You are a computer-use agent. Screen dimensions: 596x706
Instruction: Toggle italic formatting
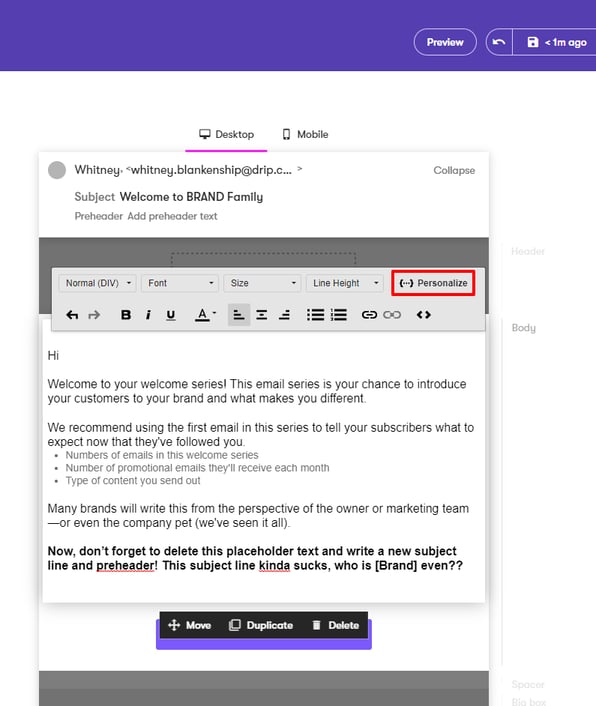pos(148,315)
